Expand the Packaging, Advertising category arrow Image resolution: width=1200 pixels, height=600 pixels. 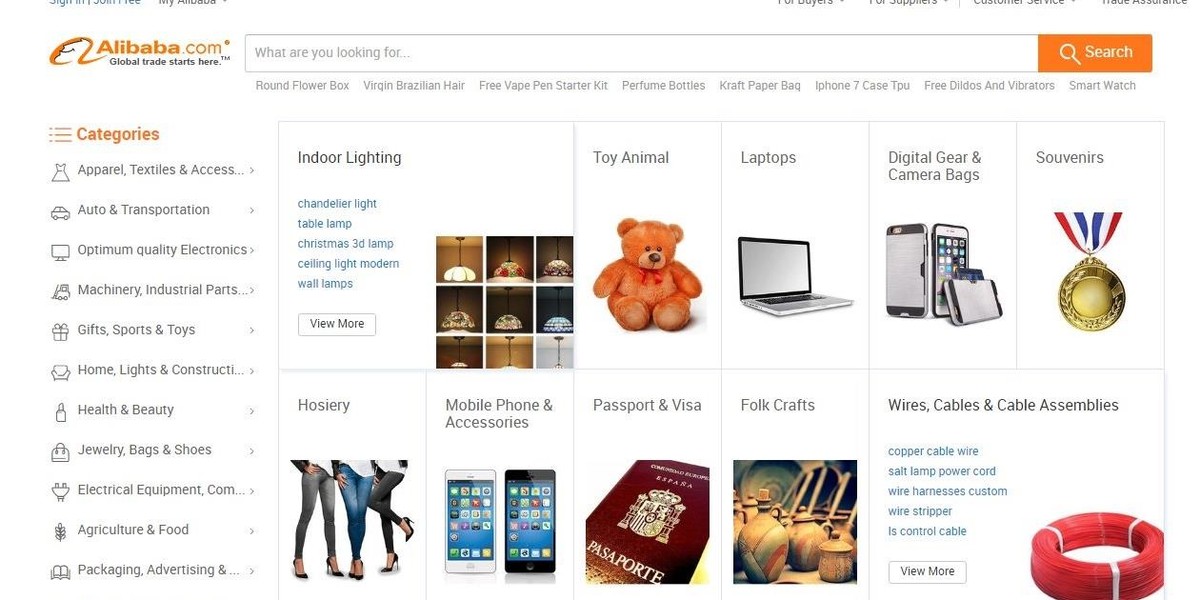pyautogui.click(x=252, y=571)
